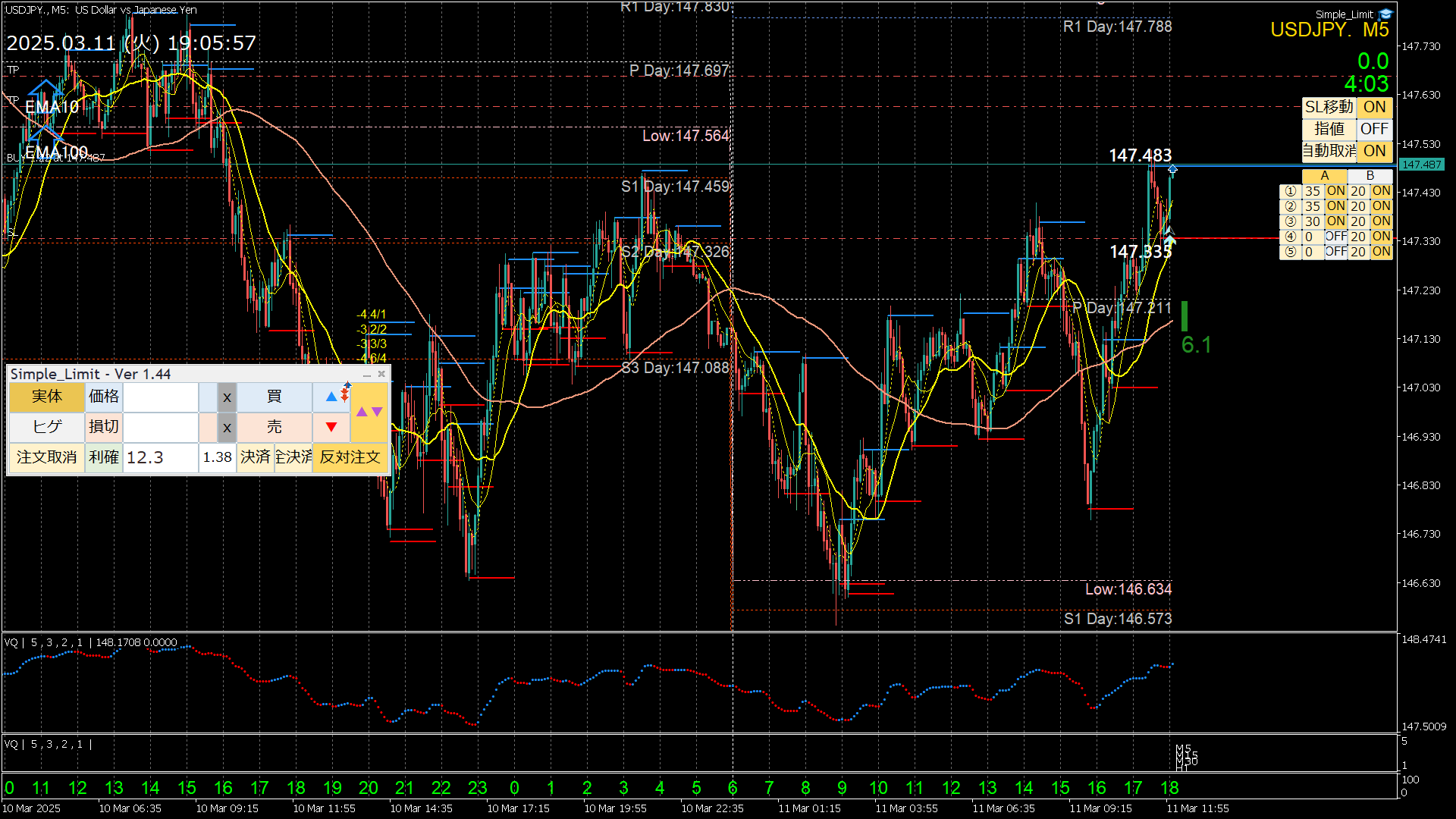Click the empty 価格 price input field
Viewport: 1456px width, 819px height.
point(160,397)
